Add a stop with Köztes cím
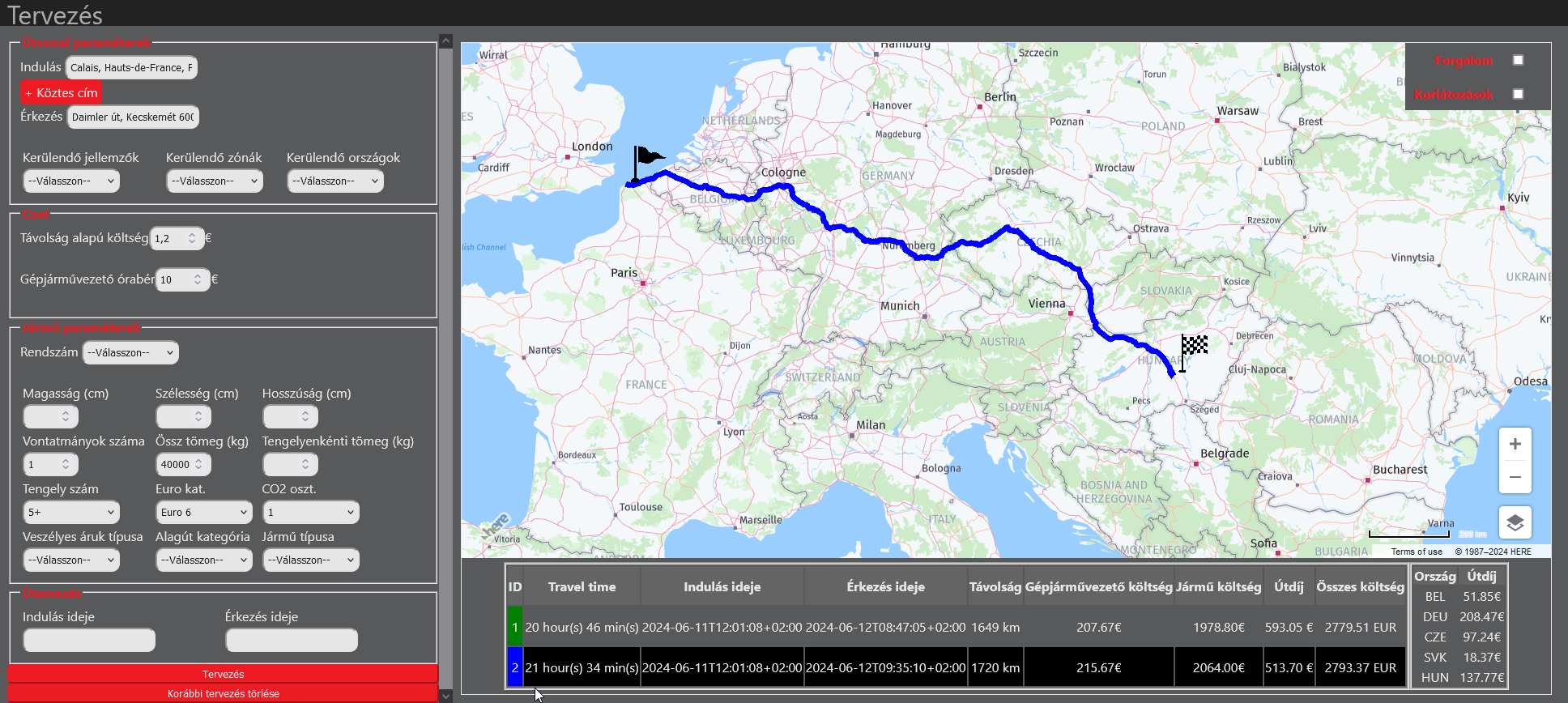The width and height of the screenshot is (1568, 703). coord(62,92)
